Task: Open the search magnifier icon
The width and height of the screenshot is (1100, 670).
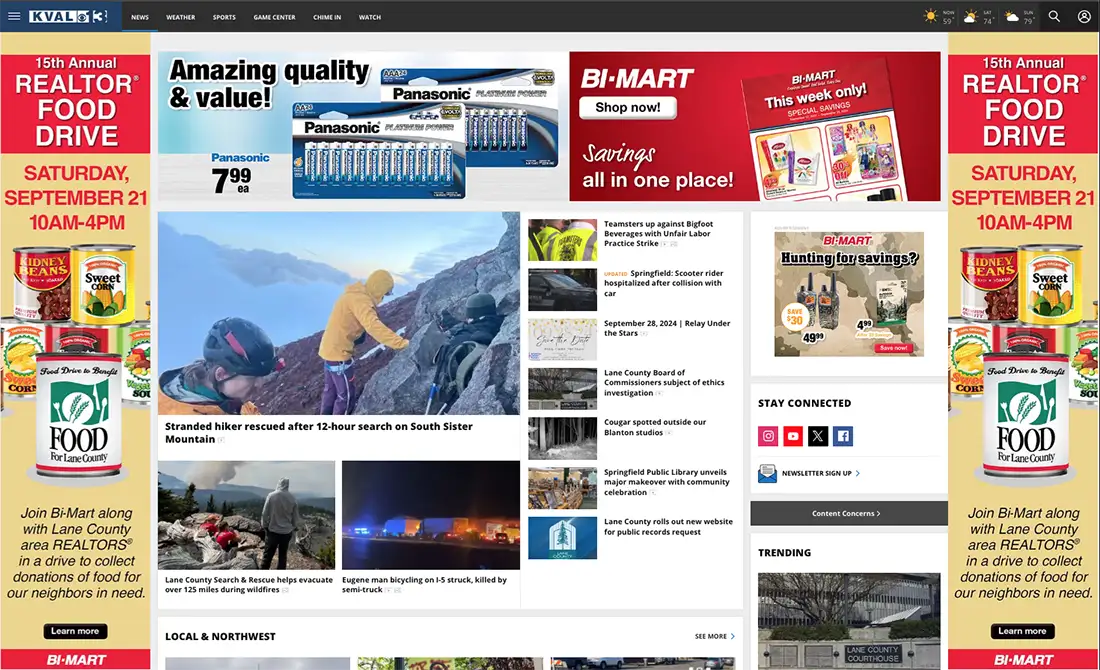Action: (x=1054, y=16)
